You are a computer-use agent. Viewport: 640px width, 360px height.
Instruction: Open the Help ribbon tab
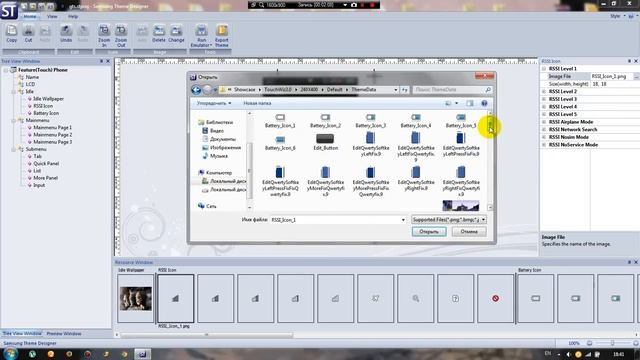click(73, 16)
